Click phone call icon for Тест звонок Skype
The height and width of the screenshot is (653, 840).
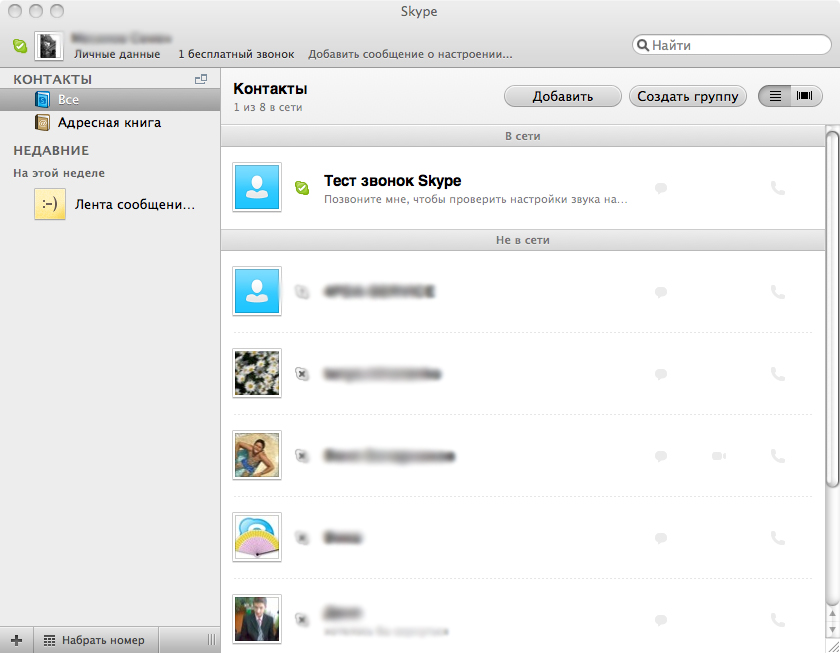[x=777, y=188]
